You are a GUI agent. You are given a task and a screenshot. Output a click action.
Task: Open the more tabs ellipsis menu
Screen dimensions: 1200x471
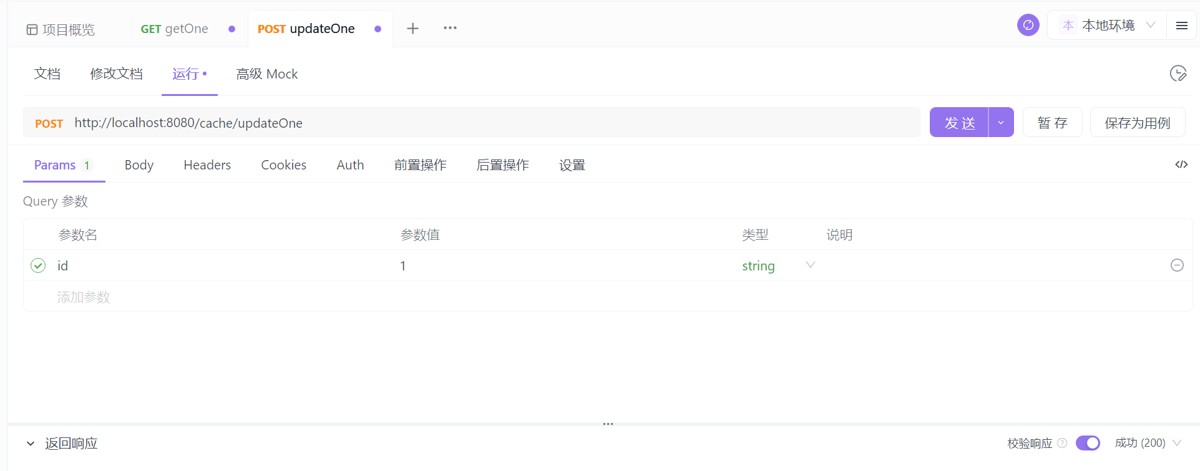[x=450, y=28]
